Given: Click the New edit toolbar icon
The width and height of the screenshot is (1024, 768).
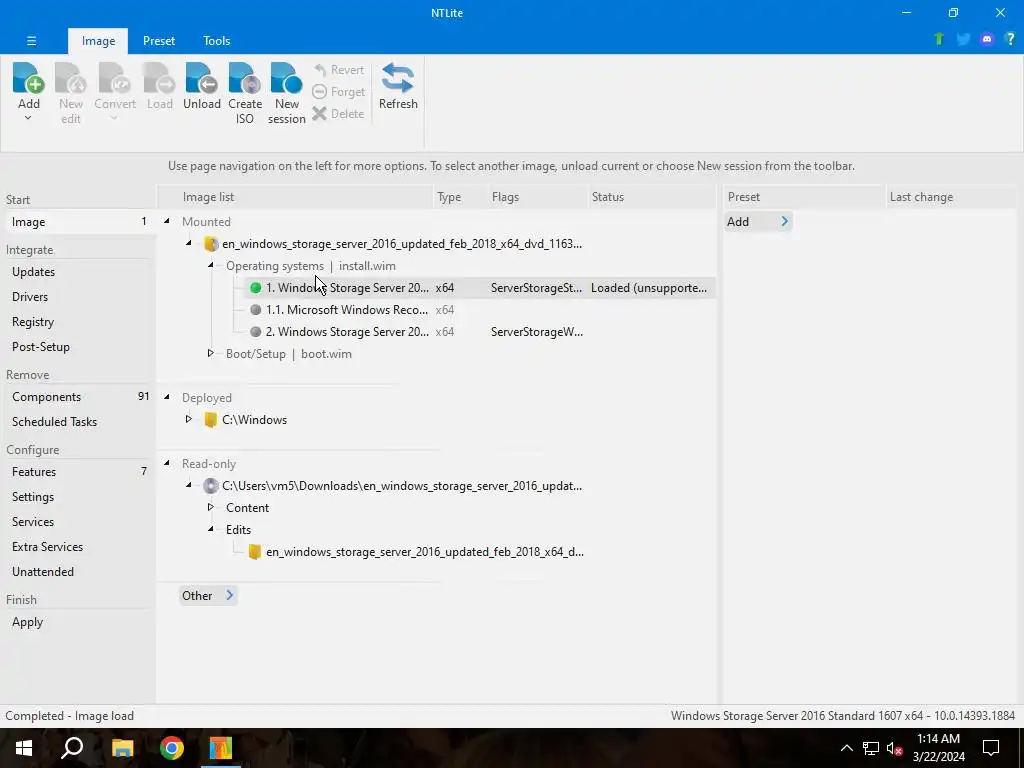Looking at the screenshot, I should tap(71, 78).
